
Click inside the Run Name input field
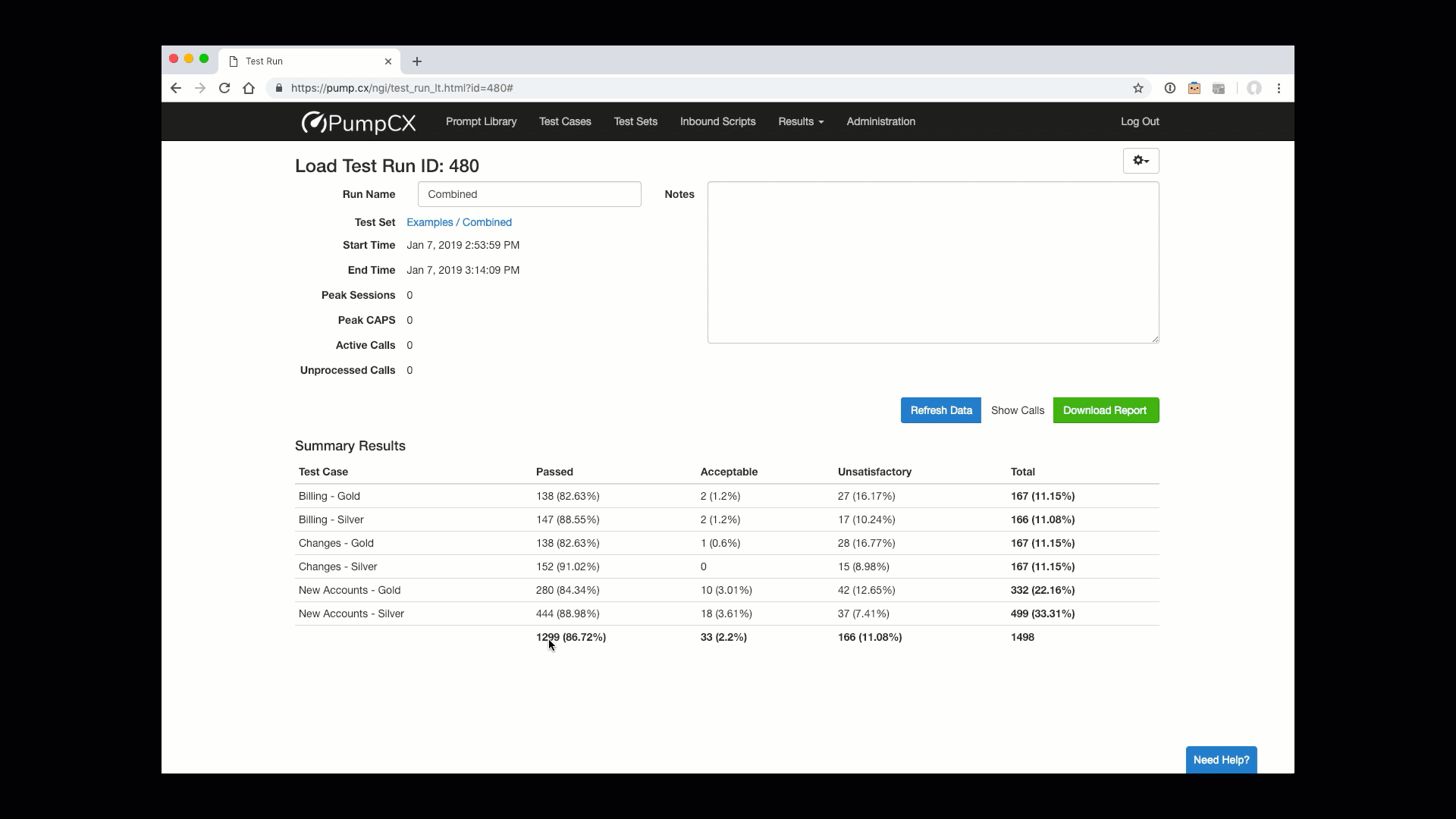pos(529,194)
